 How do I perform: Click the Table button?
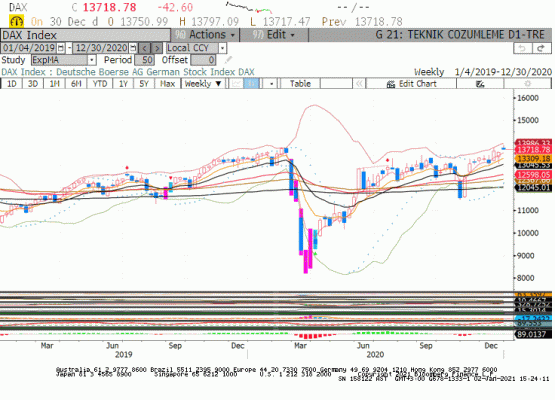pos(300,84)
